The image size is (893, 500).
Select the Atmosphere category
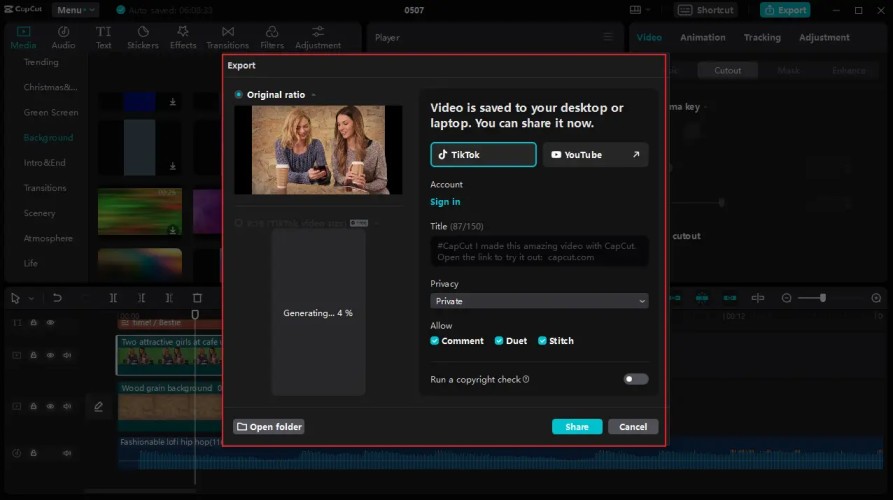(x=48, y=238)
